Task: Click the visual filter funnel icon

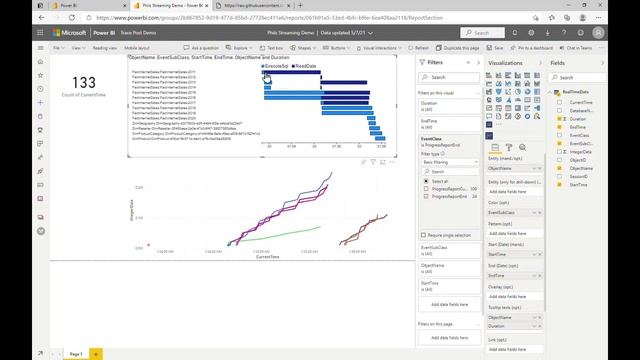Action: pos(373,162)
